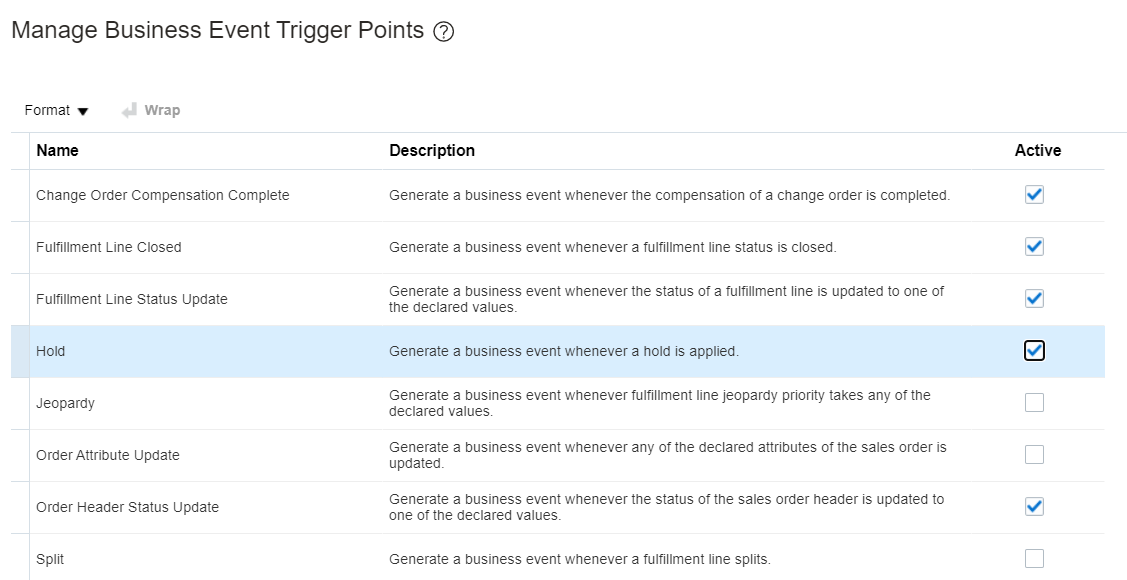
Task: Select the Split row name cell
Action: click(50, 559)
